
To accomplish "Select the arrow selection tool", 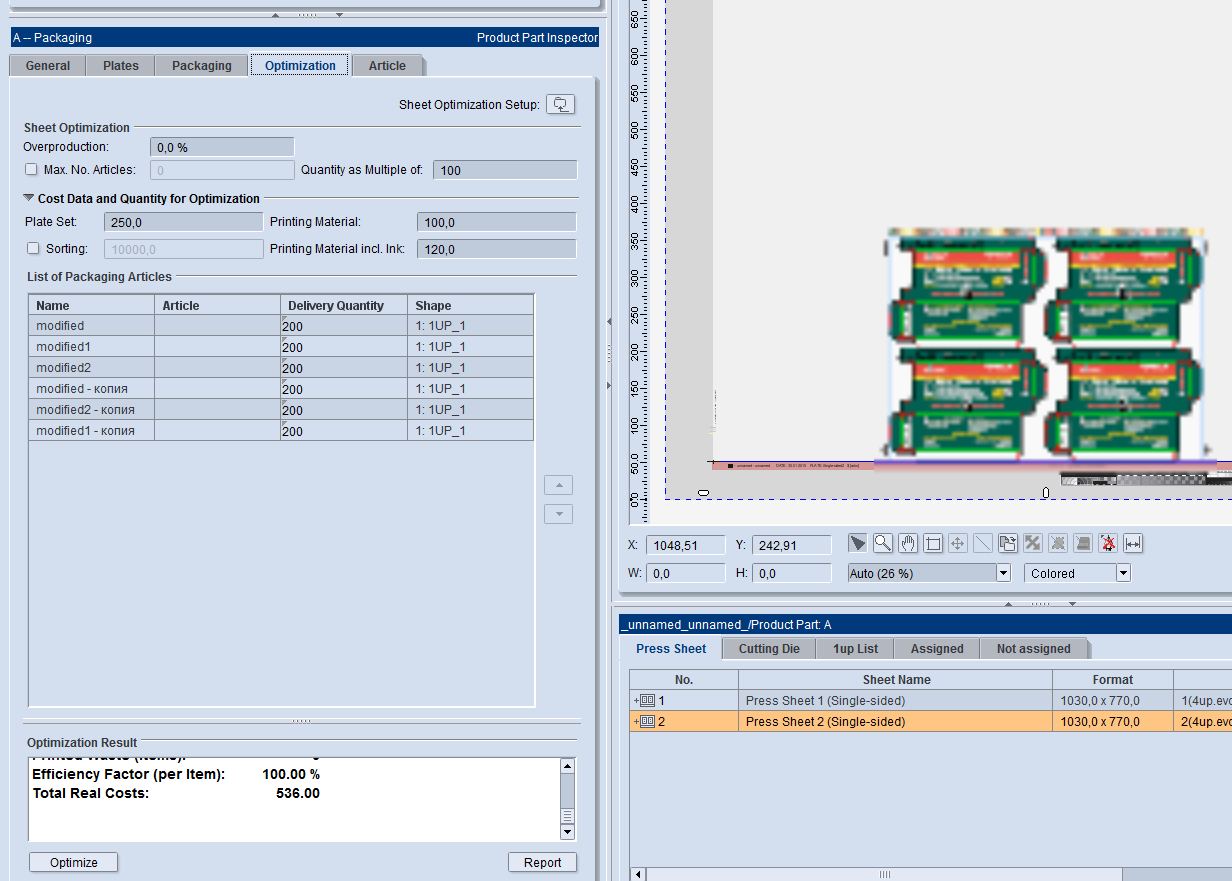I will [858, 543].
